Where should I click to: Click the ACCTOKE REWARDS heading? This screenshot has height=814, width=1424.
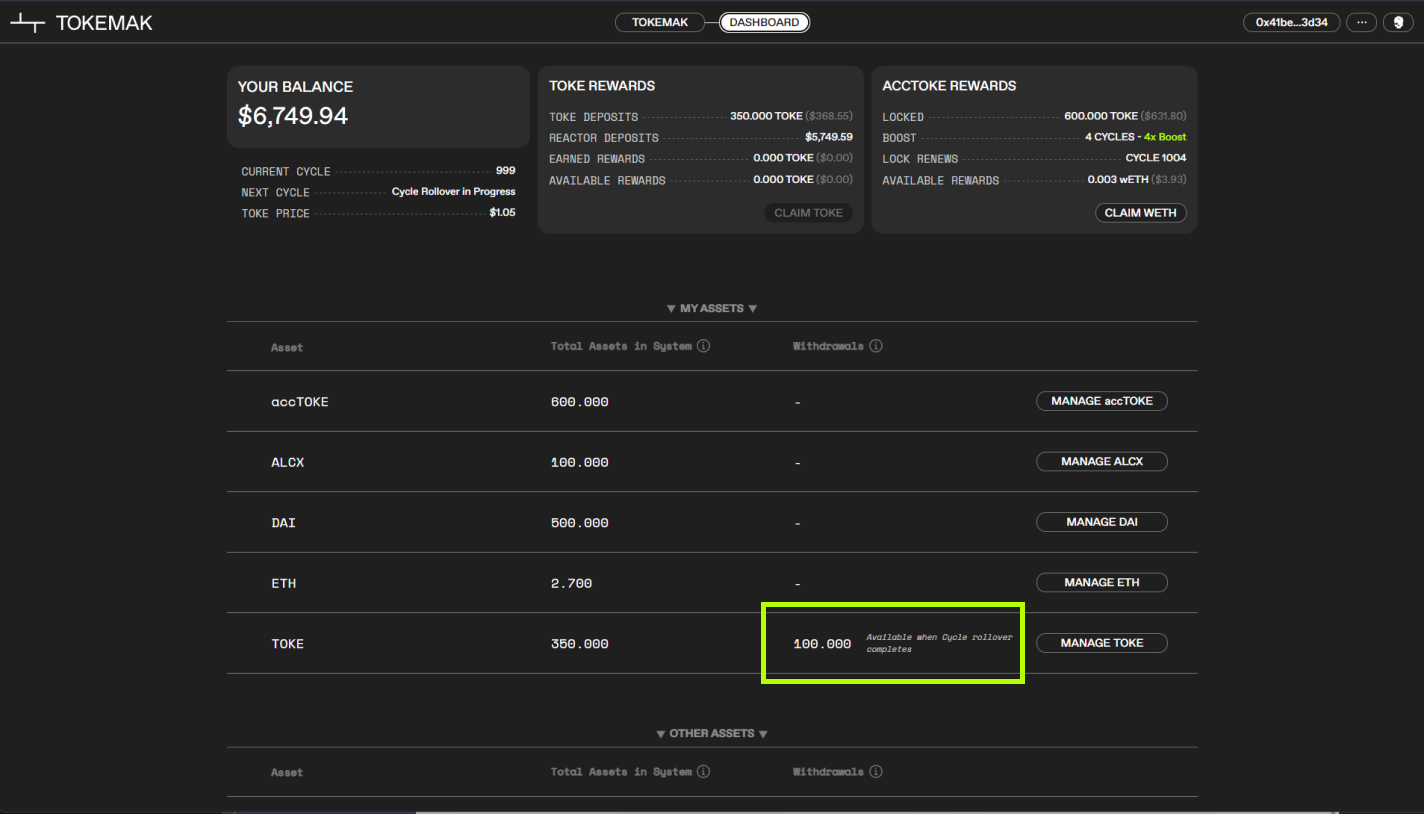(x=949, y=86)
